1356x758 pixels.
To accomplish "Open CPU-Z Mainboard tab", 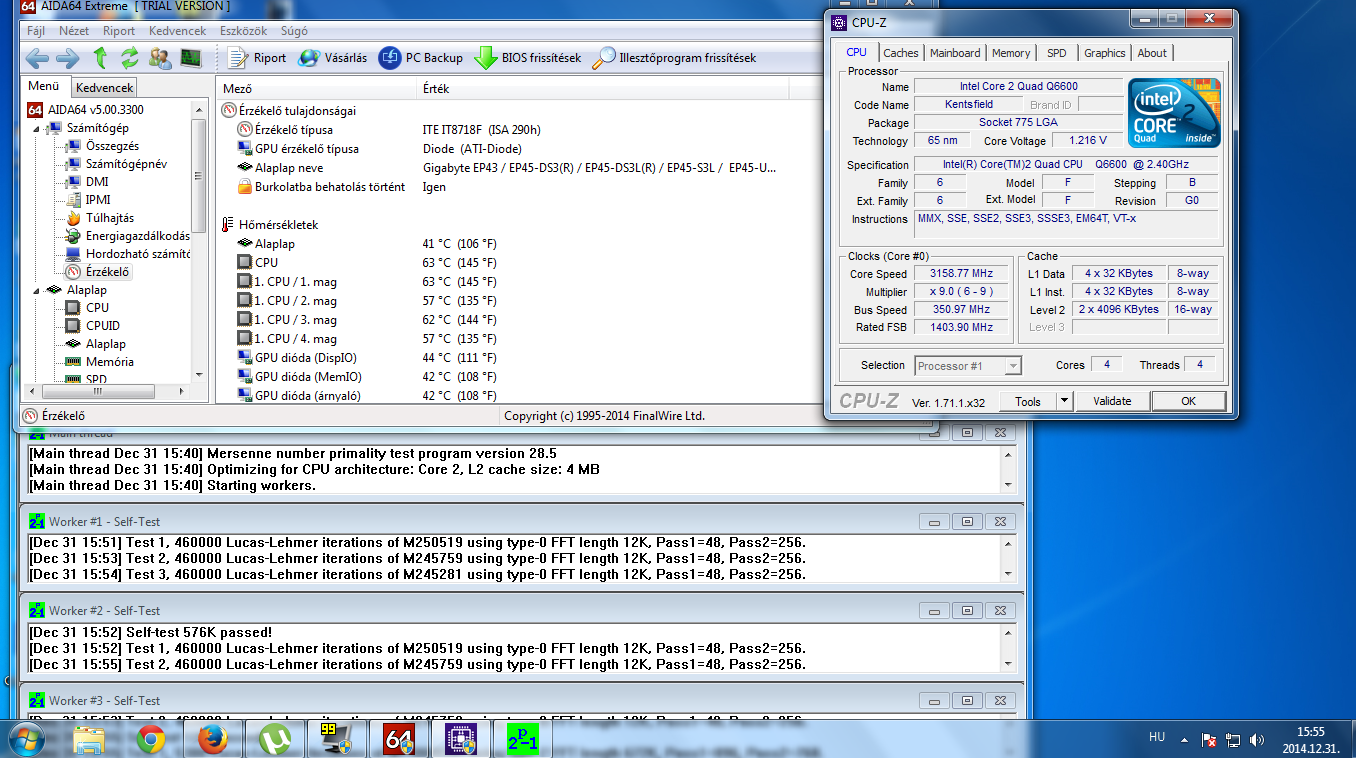I will pos(955,53).
